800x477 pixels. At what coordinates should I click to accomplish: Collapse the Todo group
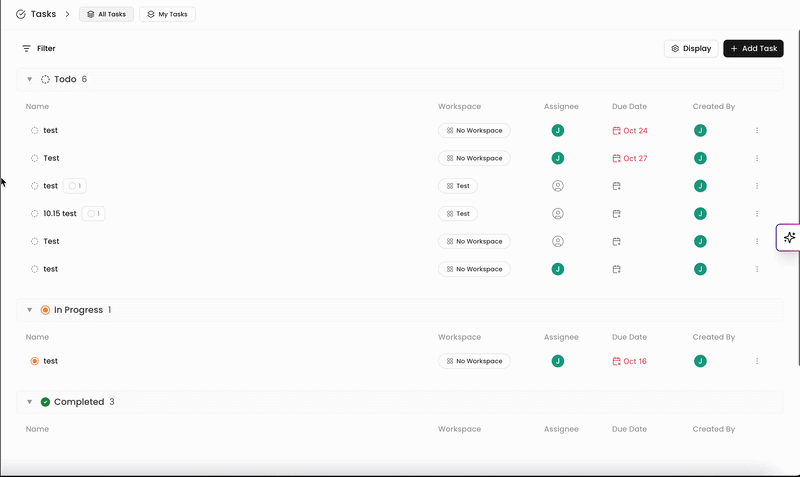30,79
